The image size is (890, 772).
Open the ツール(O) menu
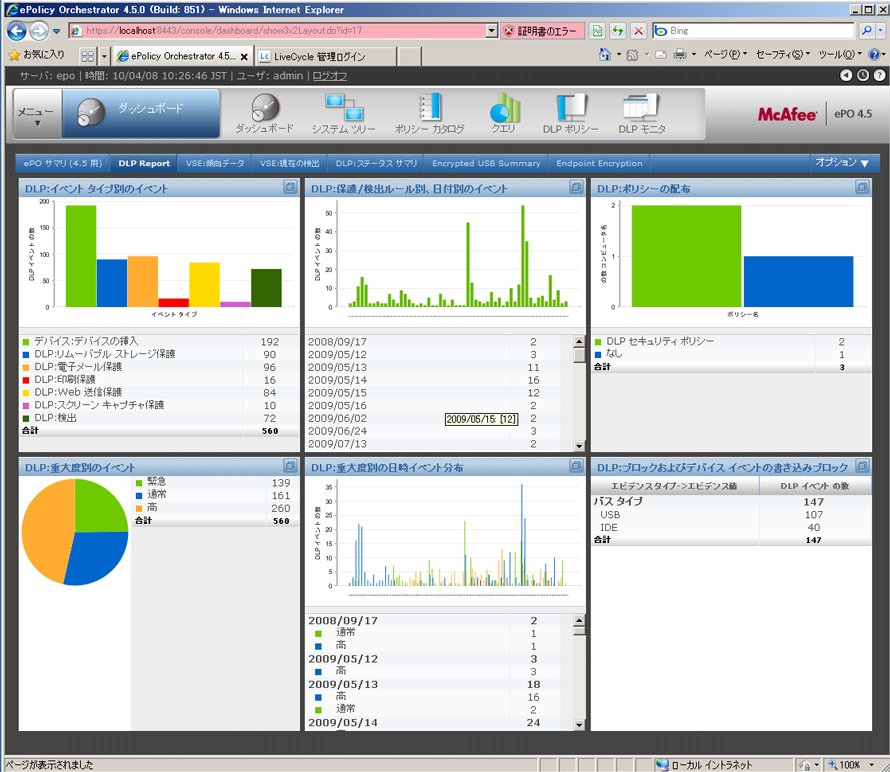(x=839, y=54)
